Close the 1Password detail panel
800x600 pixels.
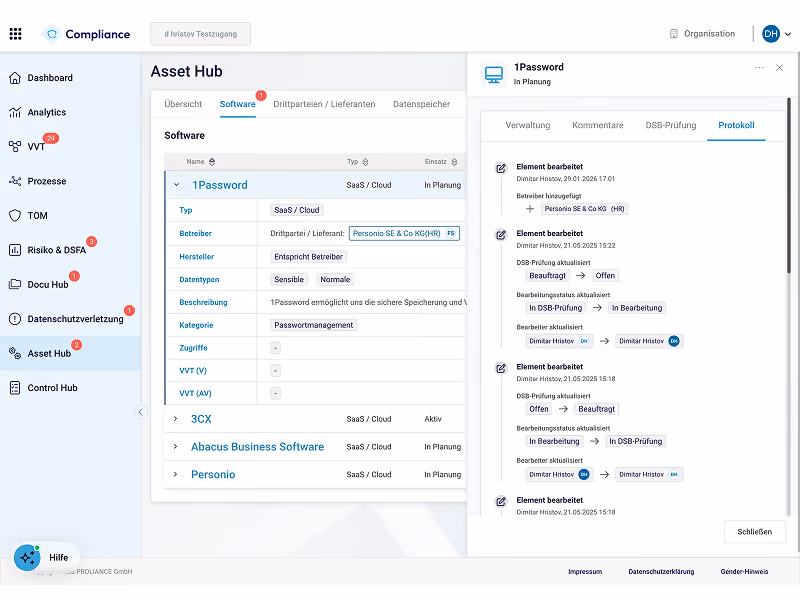coord(779,67)
